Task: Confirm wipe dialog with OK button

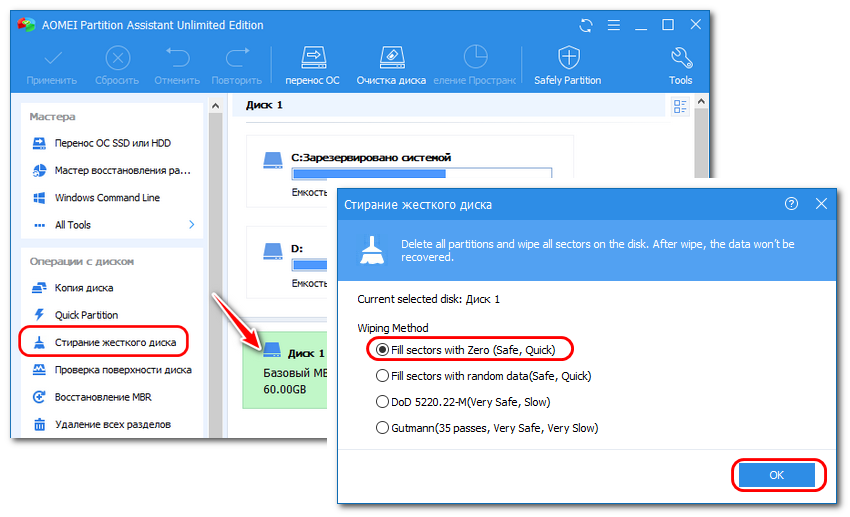Action: coord(777,475)
